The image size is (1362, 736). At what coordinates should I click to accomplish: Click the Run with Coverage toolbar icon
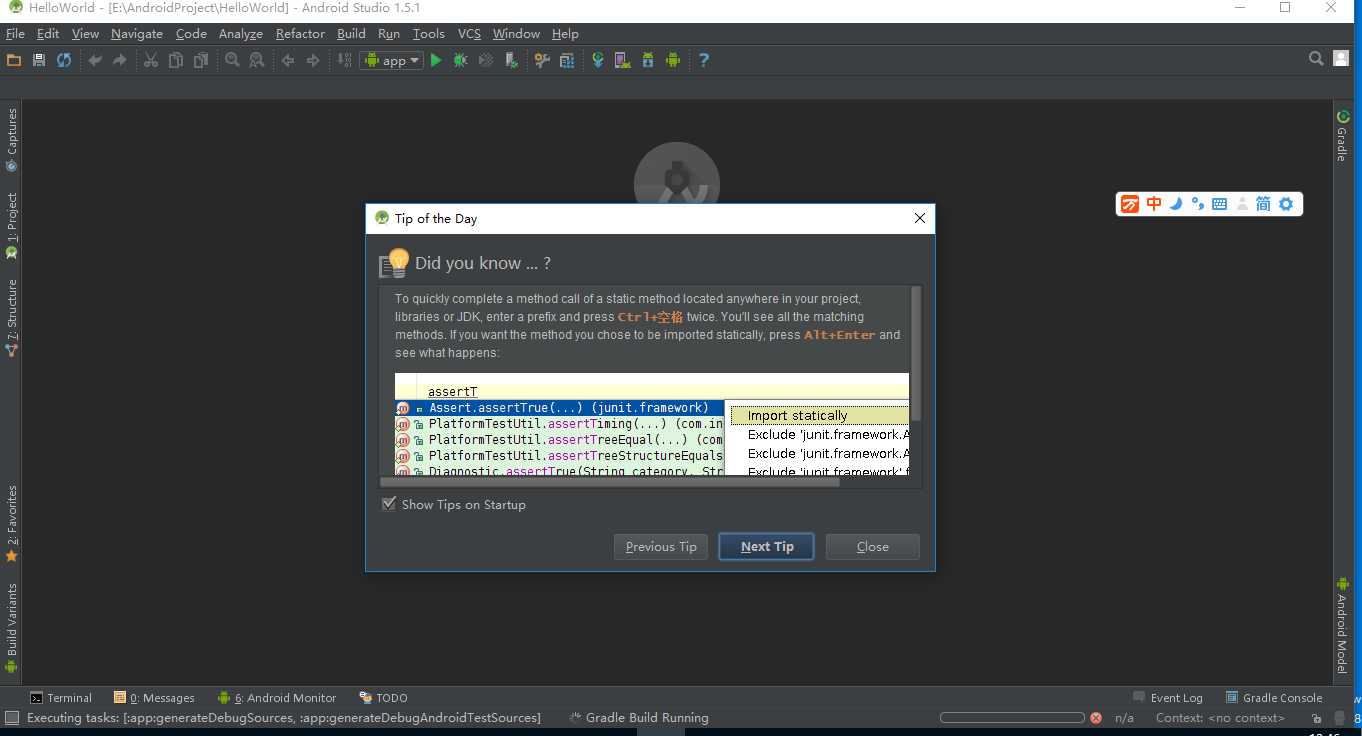click(486, 60)
